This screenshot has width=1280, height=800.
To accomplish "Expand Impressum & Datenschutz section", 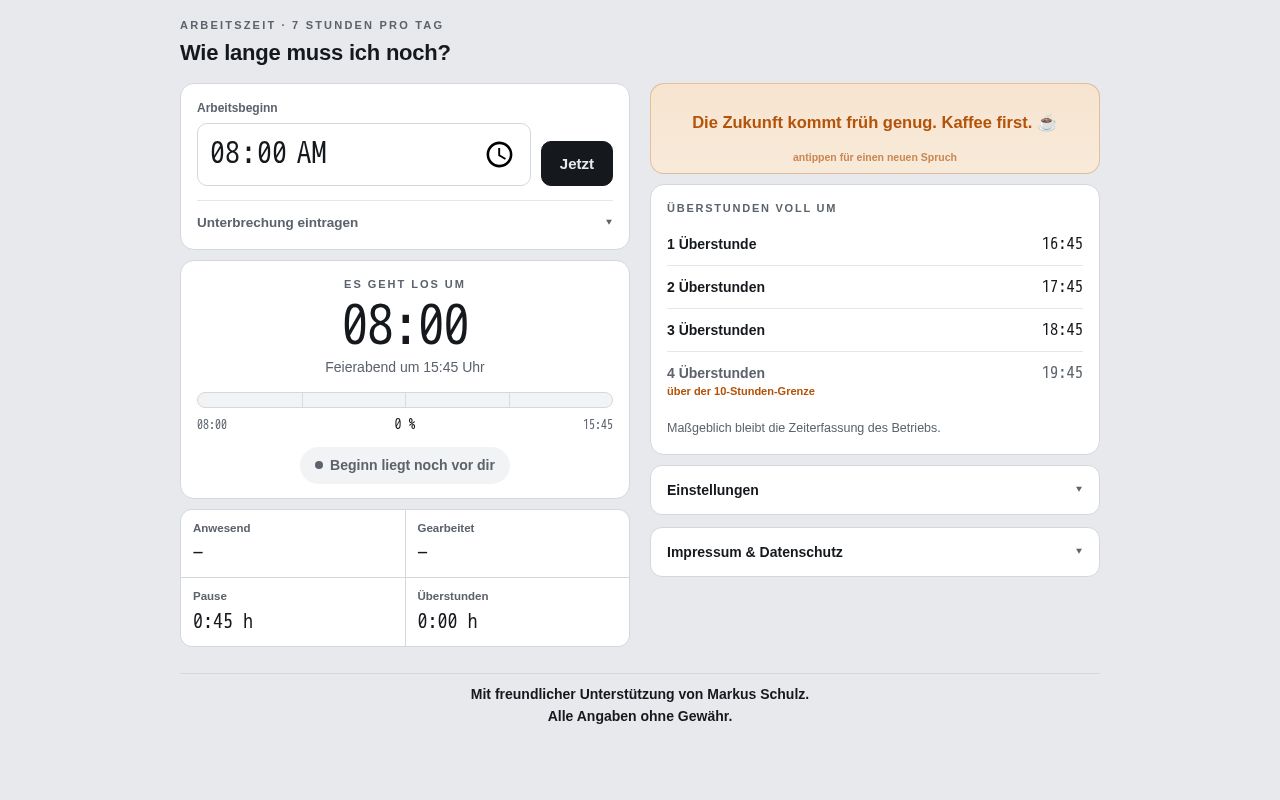I will click(875, 552).
